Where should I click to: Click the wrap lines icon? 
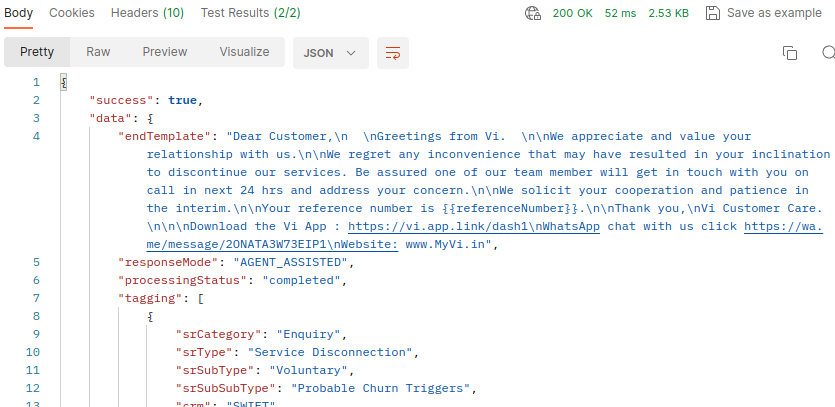[x=393, y=53]
